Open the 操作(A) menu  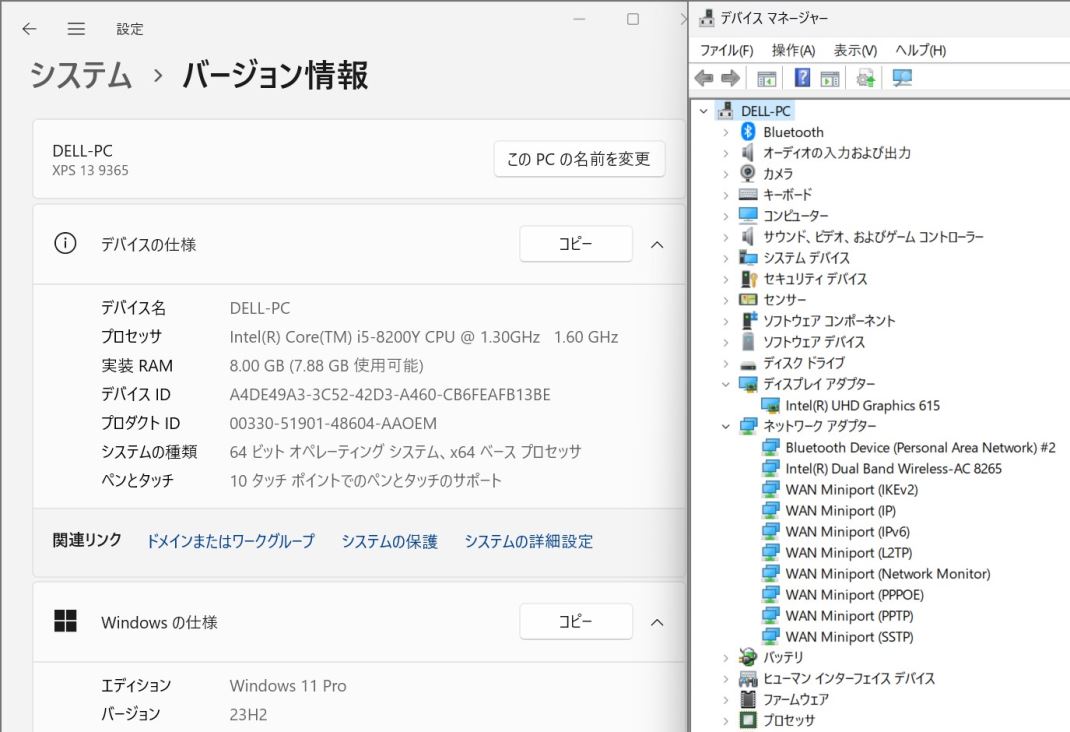[x=793, y=50]
